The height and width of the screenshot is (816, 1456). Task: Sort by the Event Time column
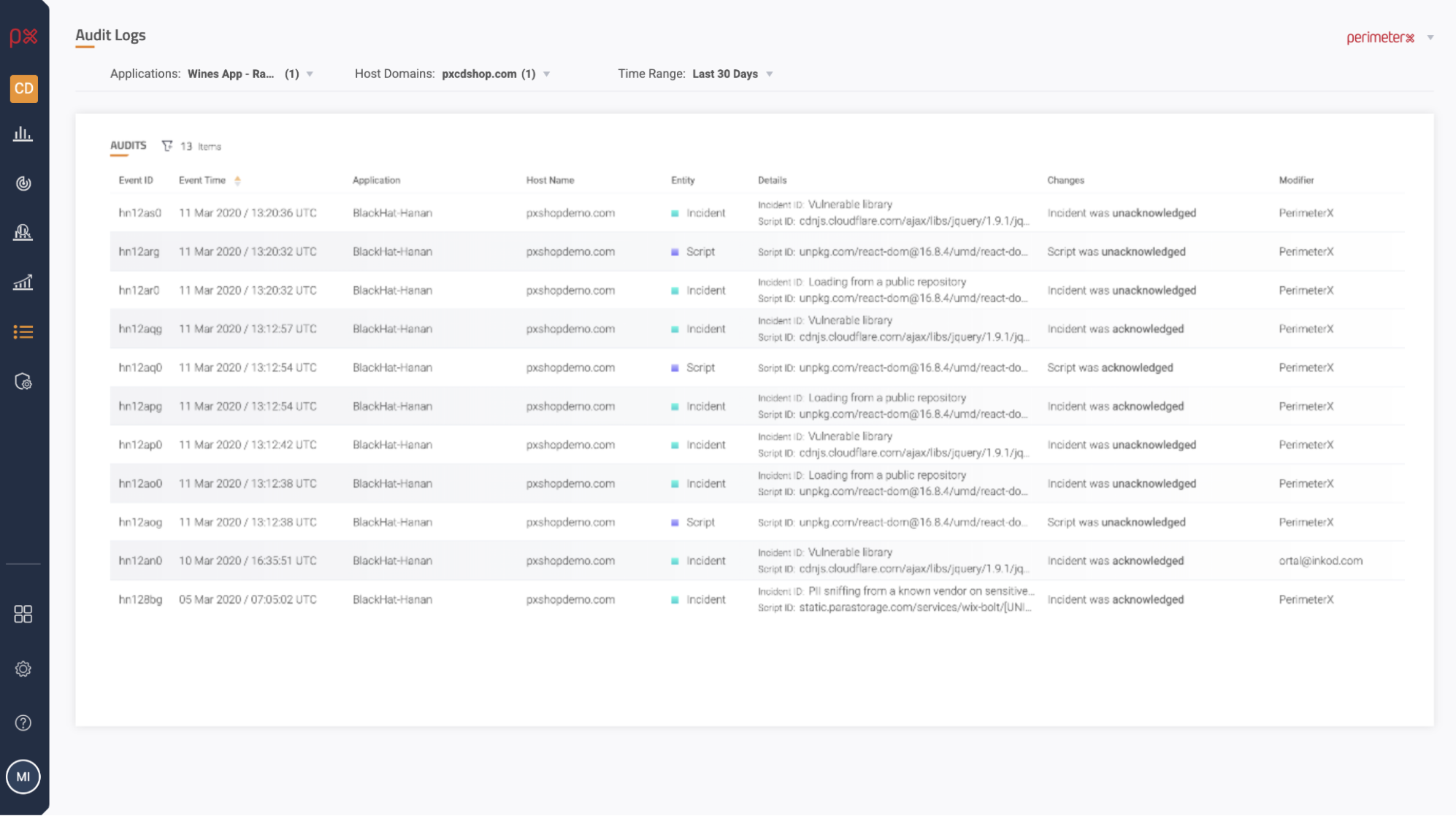click(x=203, y=180)
